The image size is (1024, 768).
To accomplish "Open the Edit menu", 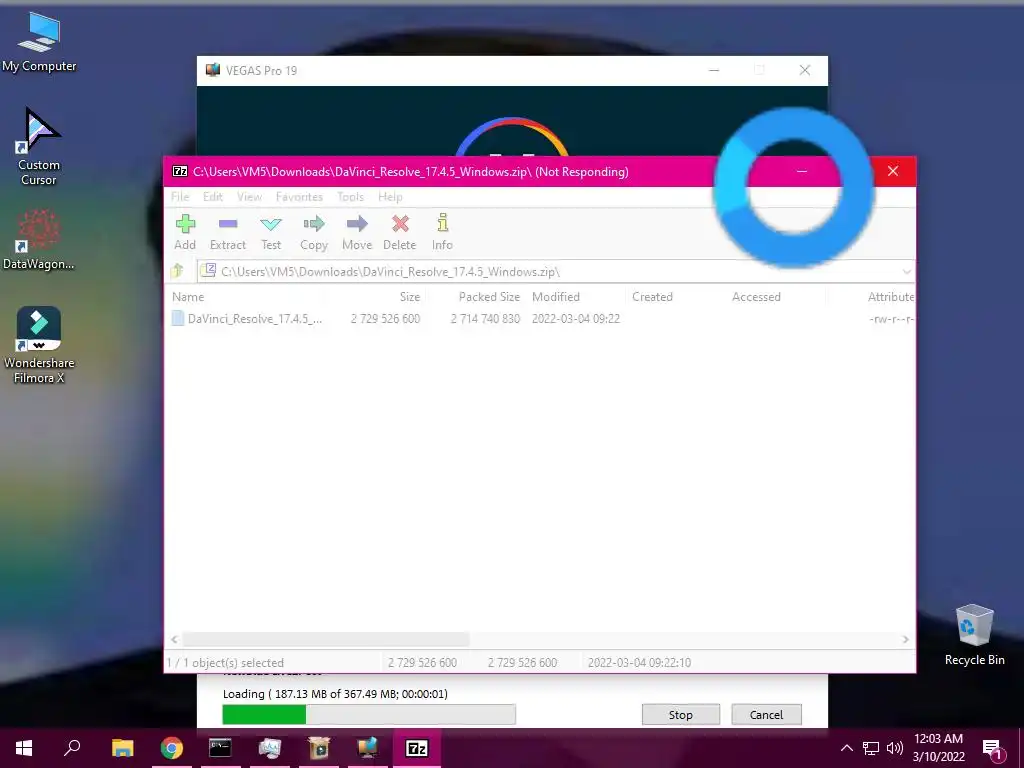I will (x=212, y=197).
